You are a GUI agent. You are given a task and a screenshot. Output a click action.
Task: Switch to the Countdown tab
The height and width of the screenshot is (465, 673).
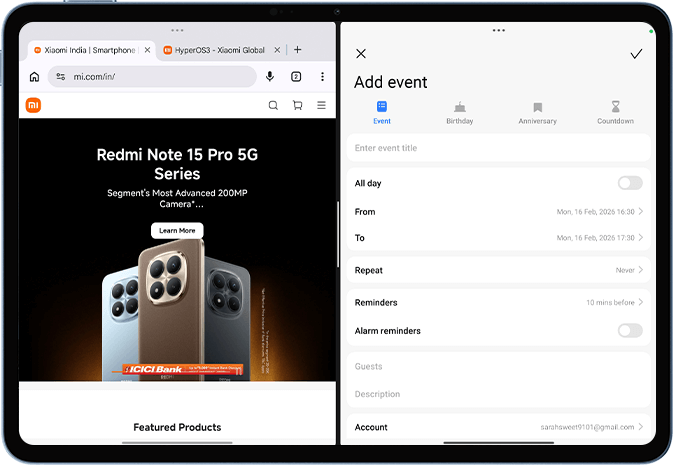click(x=615, y=112)
